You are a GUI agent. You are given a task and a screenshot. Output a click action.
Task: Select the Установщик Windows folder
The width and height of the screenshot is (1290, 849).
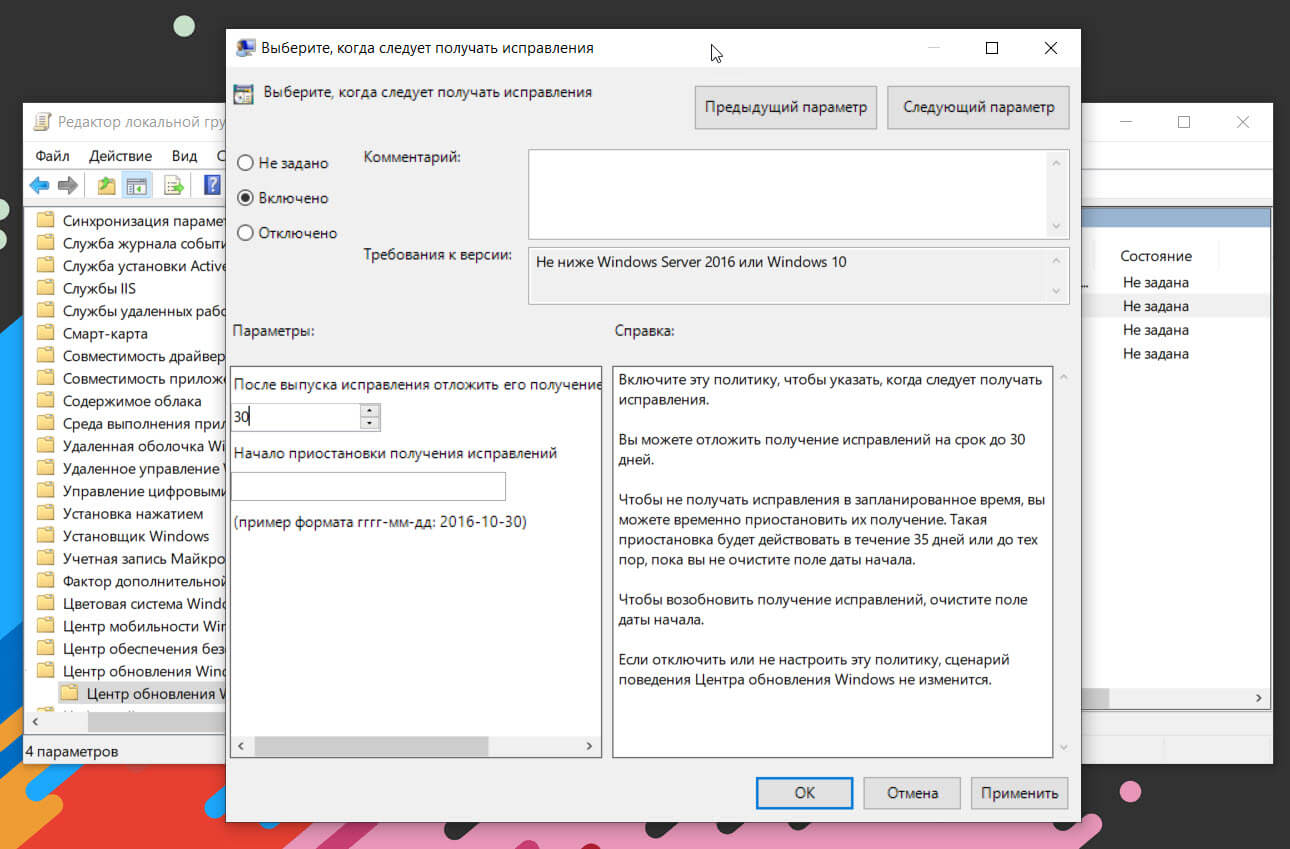point(122,536)
